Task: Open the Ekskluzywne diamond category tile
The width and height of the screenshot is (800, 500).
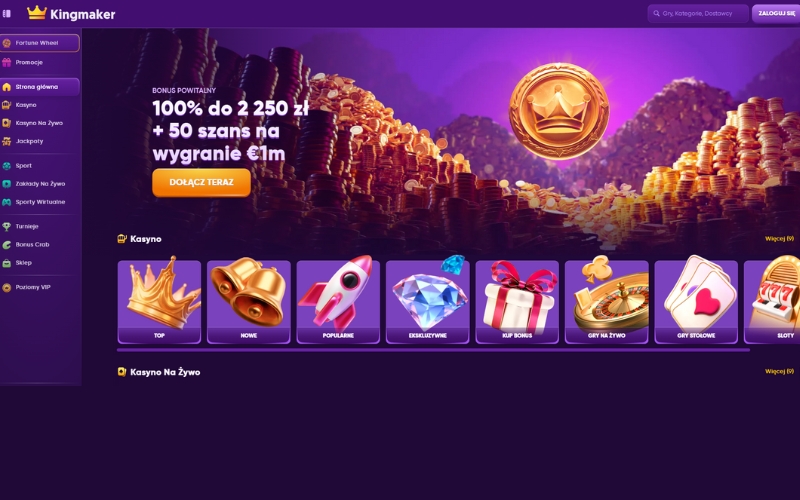Action: click(x=428, y=301)
